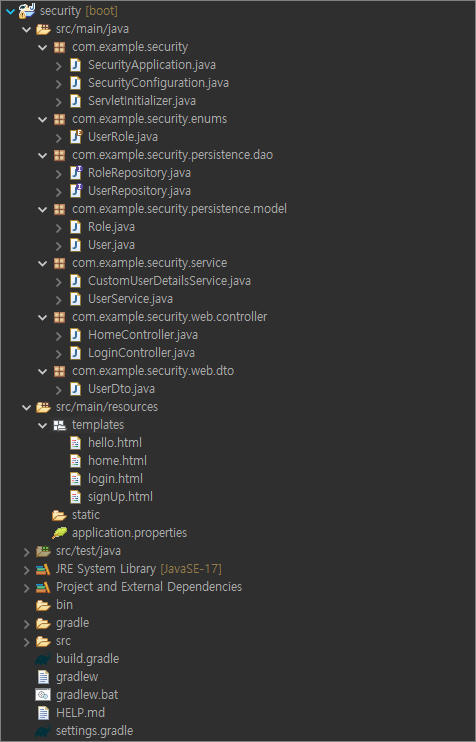Select User.java in the model package
Screen dimensions: 476x742
pyautogui.click(x=111, y=245)
